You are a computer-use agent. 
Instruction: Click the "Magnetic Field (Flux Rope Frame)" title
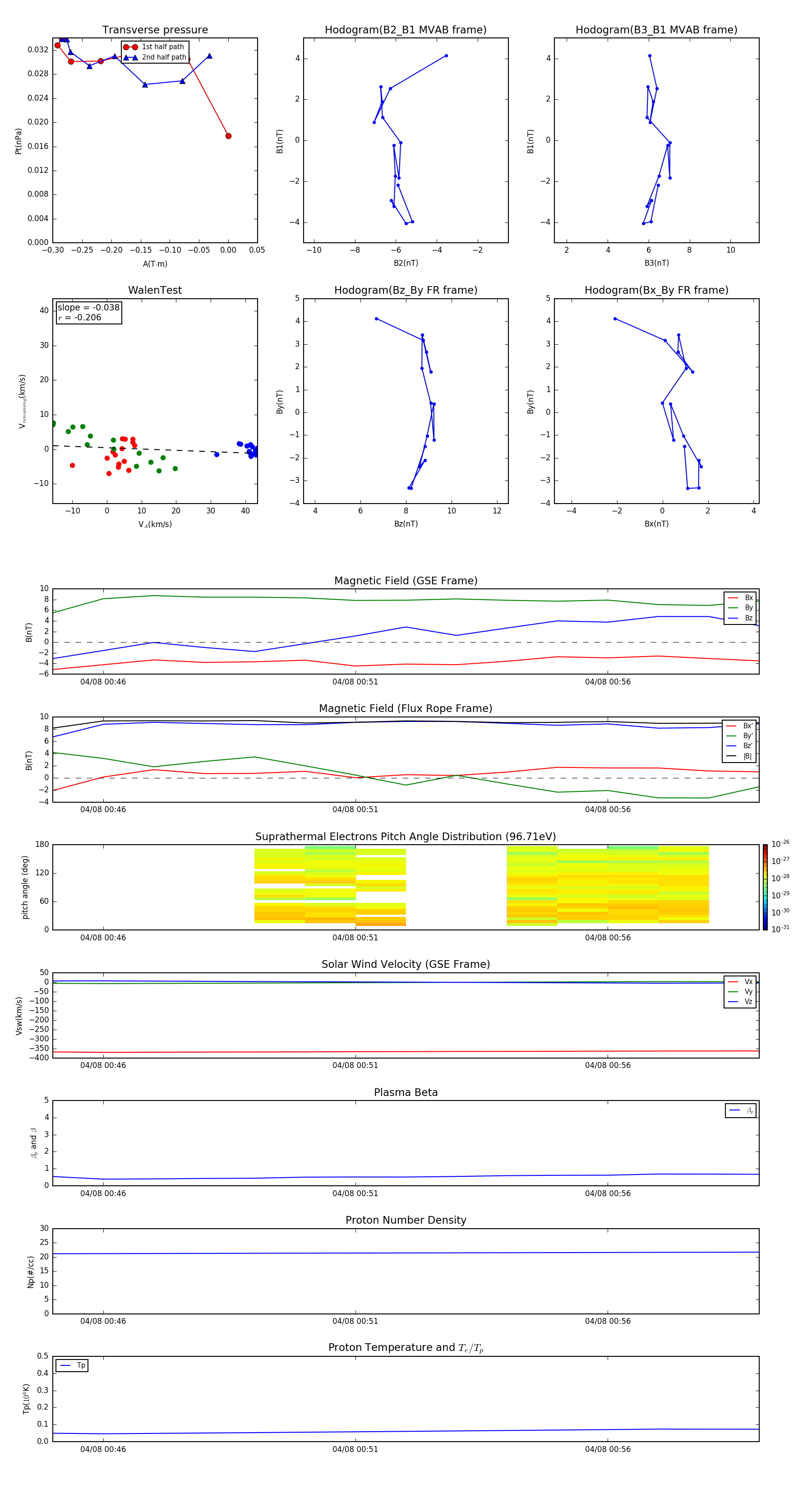point(406,709)
